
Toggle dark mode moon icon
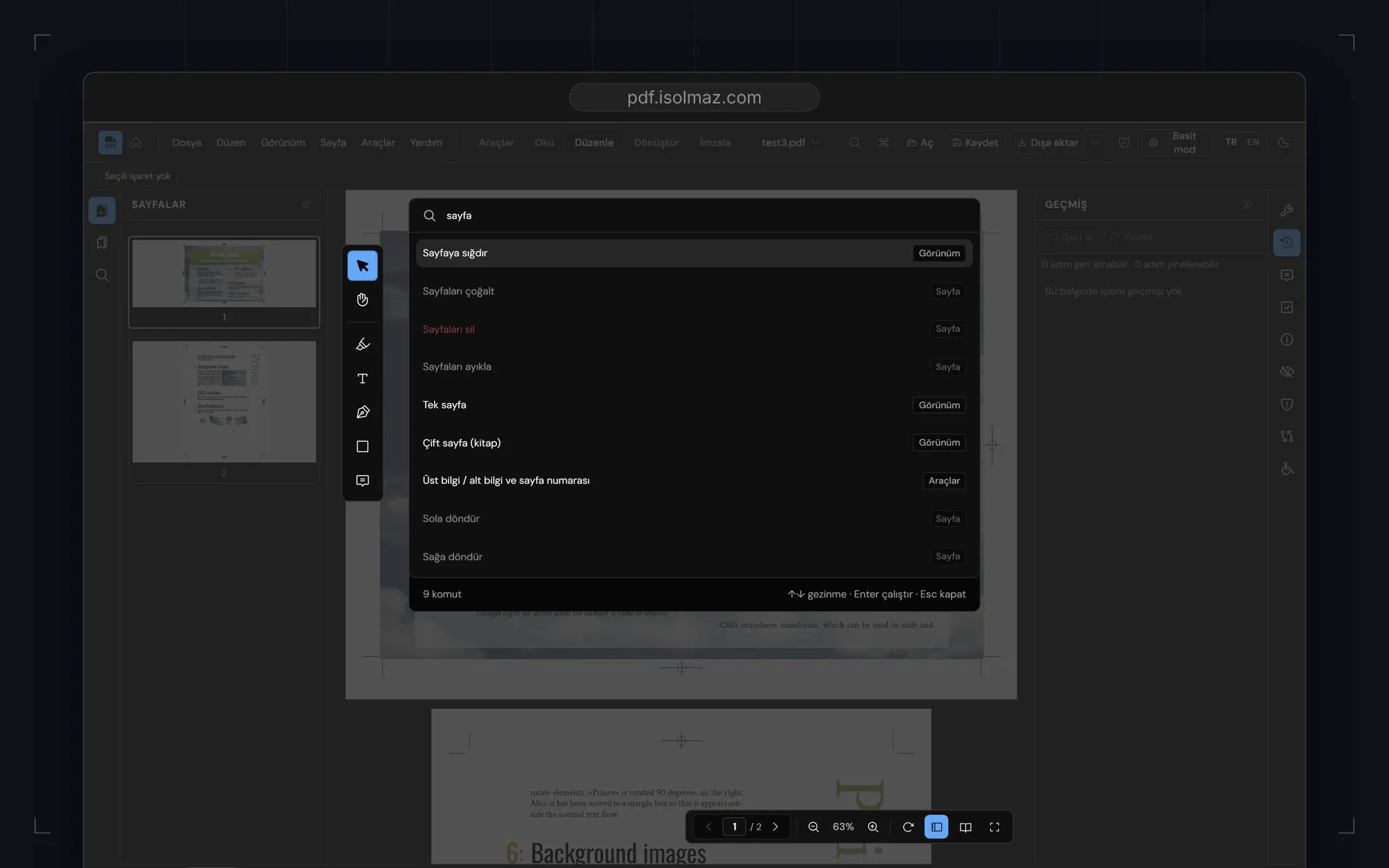pyautogui.click(x=1283, y=142)
